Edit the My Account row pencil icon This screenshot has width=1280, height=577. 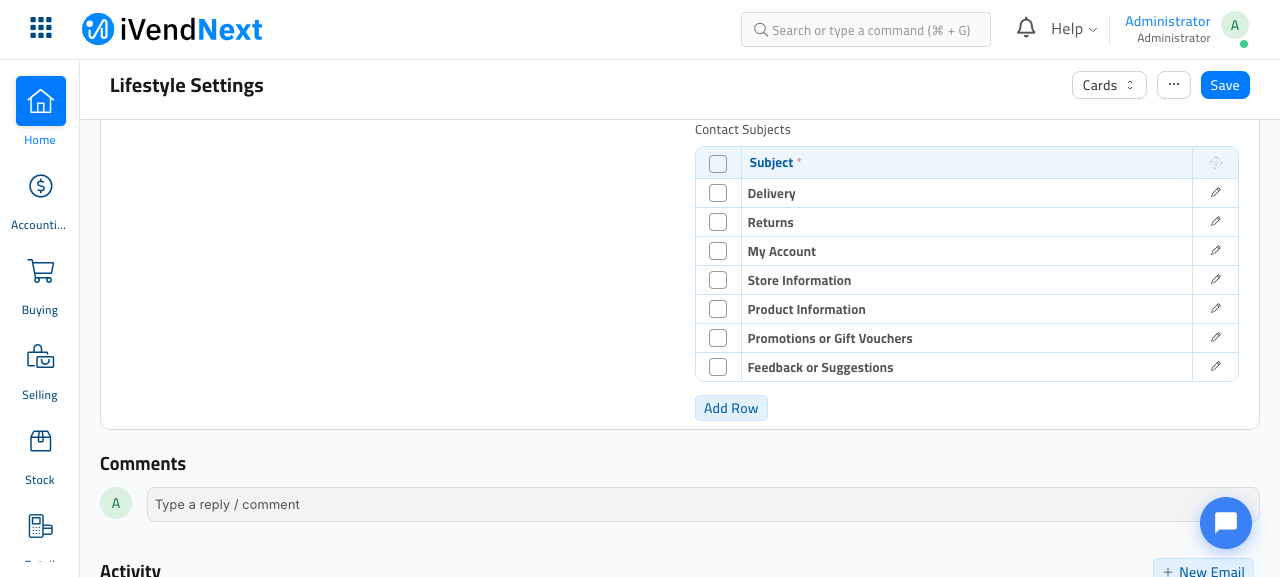[1216, 251]
